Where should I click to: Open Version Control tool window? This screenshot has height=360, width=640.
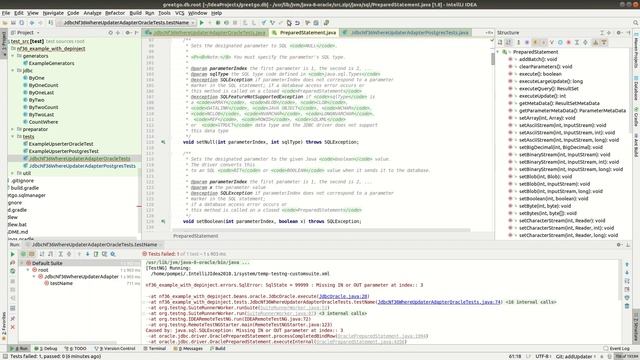pyautogui.click(x=115, y=349)
